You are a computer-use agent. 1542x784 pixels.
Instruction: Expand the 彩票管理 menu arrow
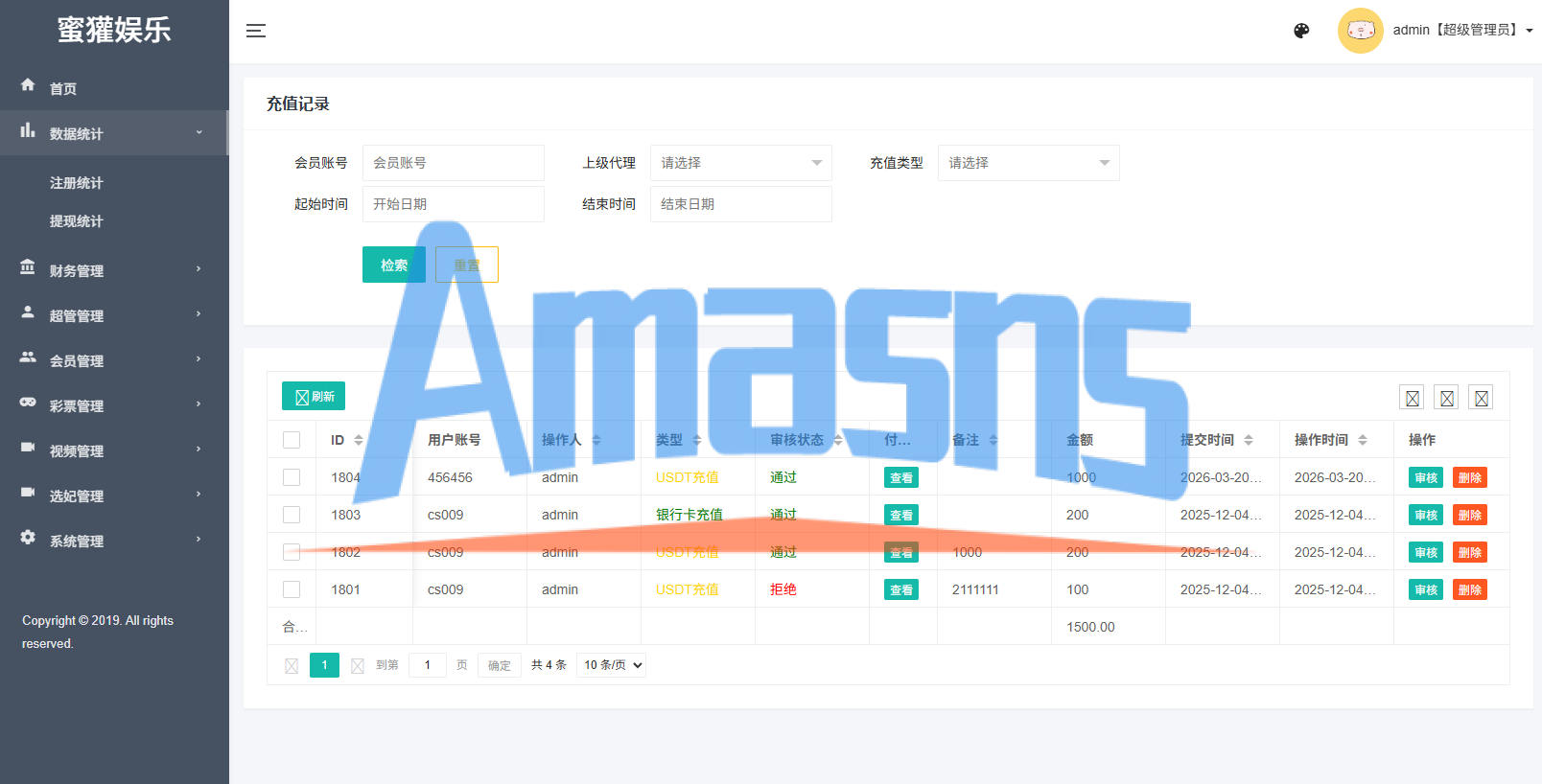(199, 404)
